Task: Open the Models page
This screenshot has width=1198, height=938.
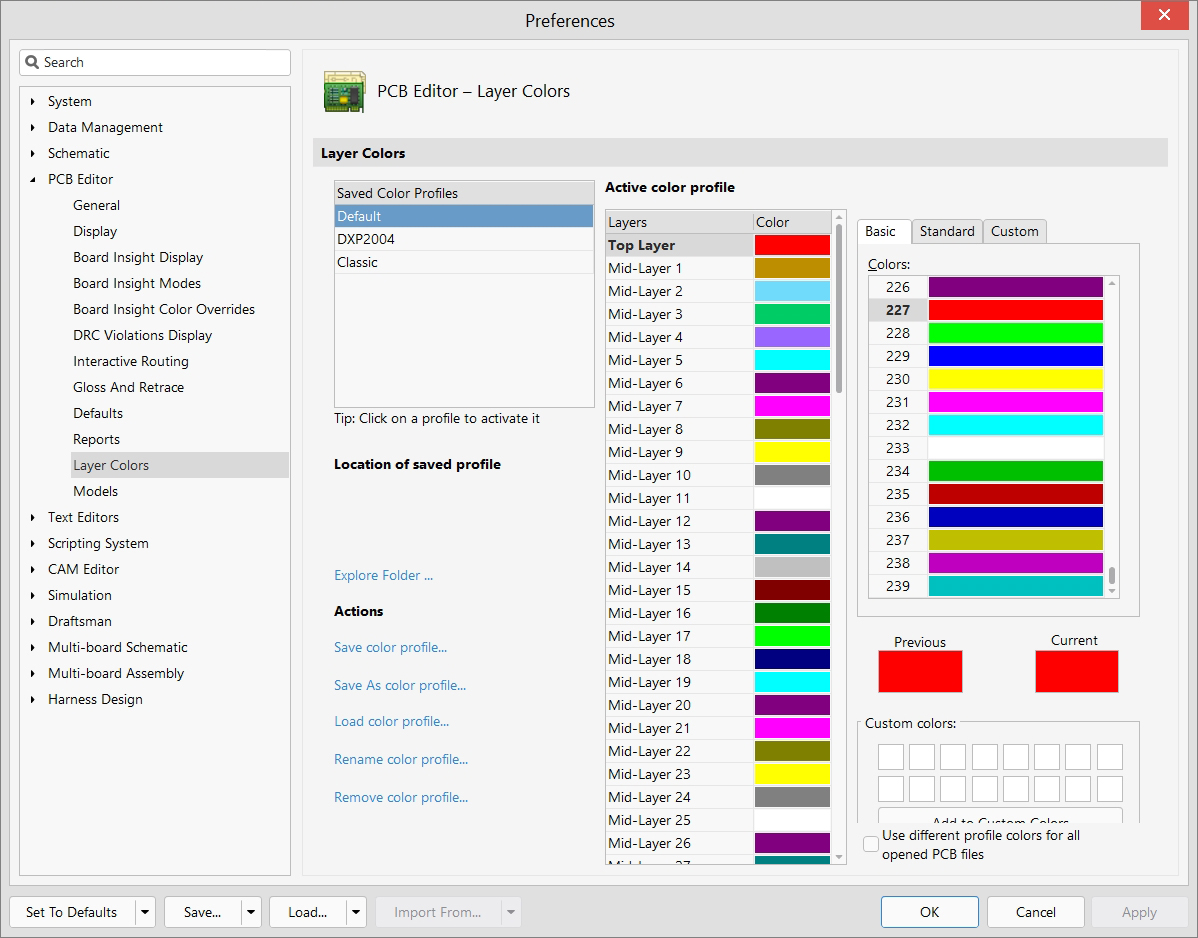Action: pyautogui.click(x=96, y=491)
